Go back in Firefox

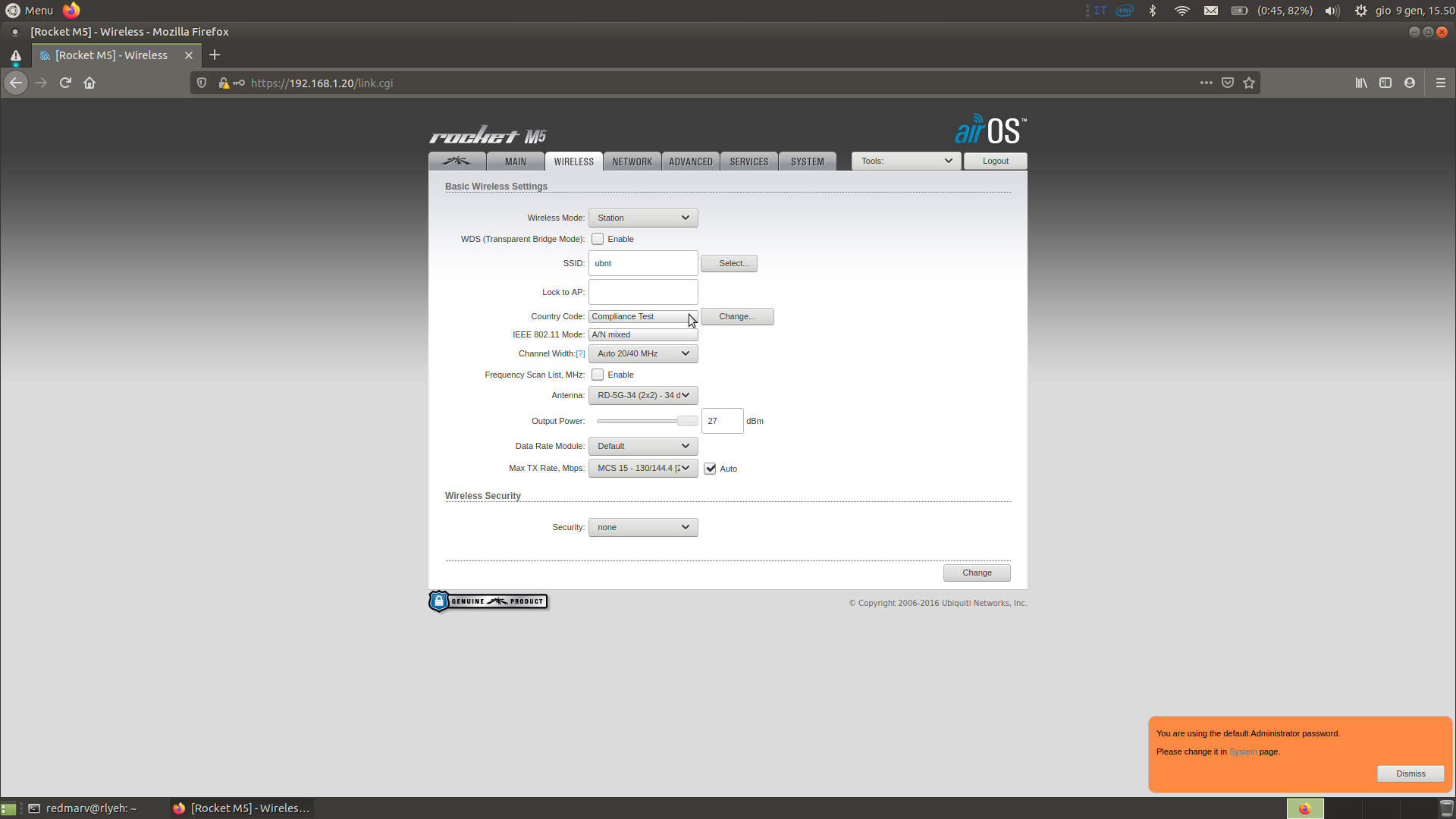click(x=16, y=83)
